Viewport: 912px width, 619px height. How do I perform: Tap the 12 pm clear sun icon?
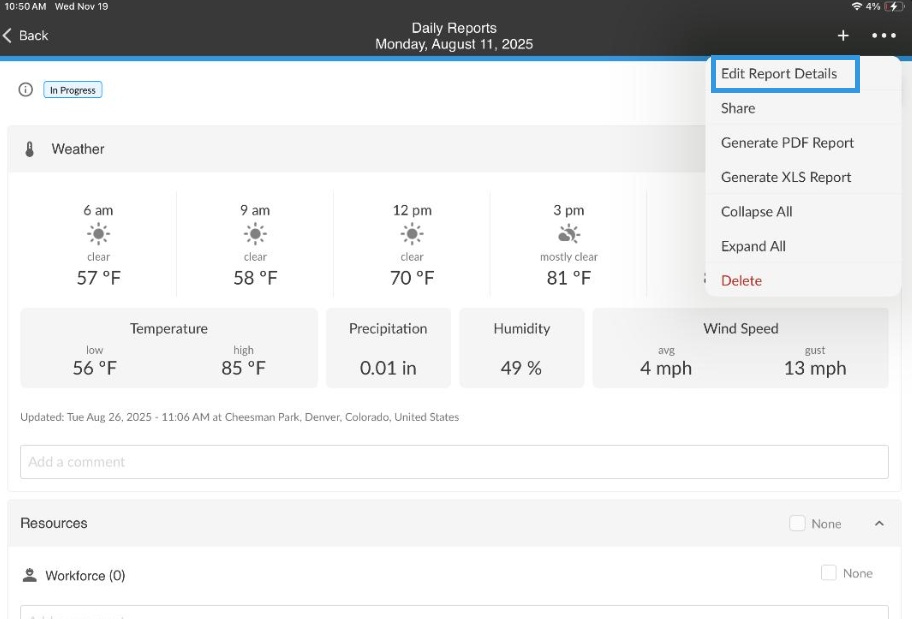[412, 234]
